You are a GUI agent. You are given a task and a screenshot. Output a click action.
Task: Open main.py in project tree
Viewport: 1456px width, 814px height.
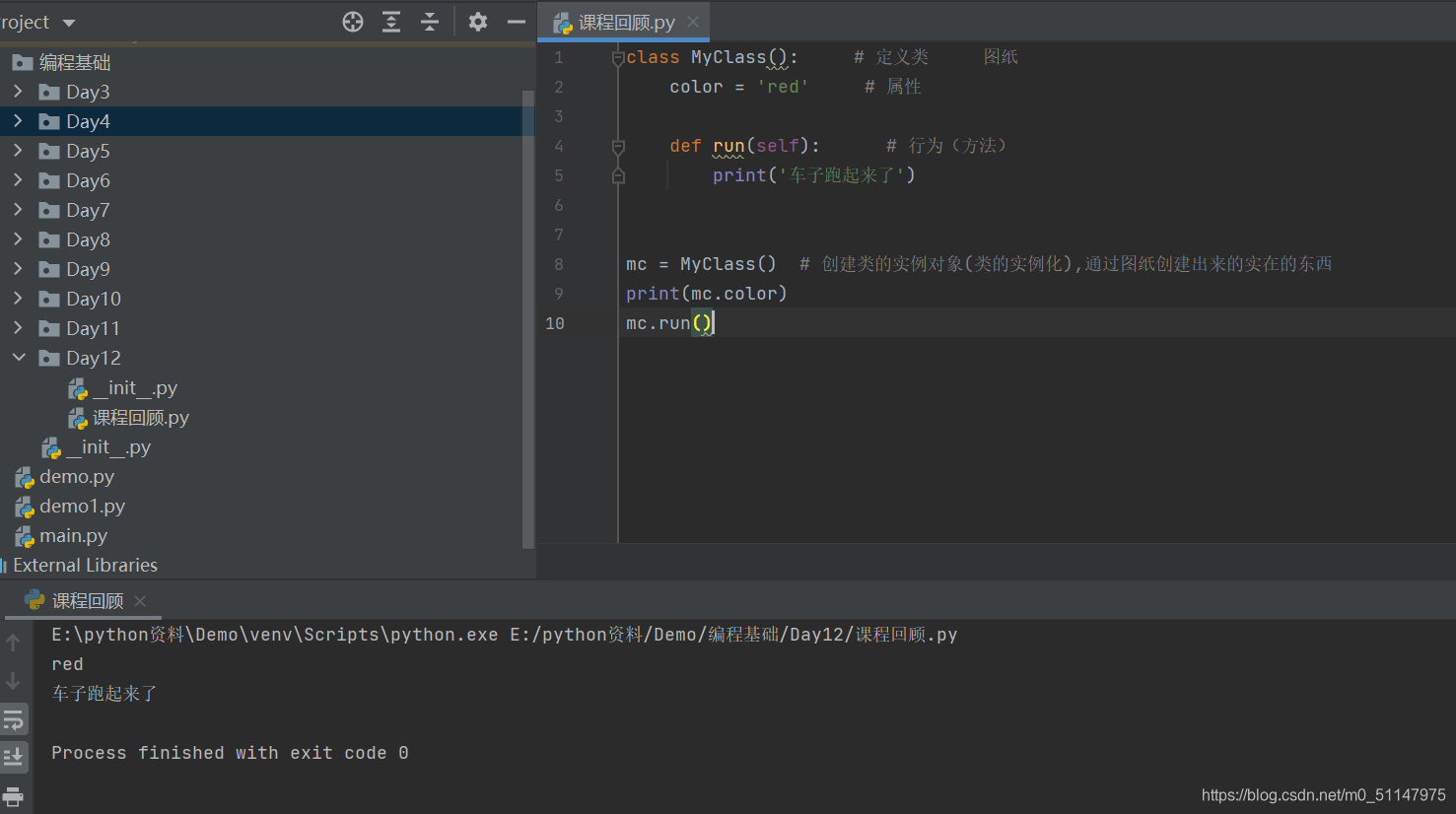tap(74, 536)
